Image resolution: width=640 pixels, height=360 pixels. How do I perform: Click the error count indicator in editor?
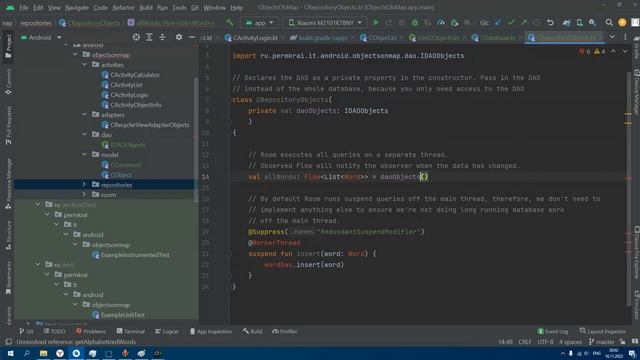(584, 51)
